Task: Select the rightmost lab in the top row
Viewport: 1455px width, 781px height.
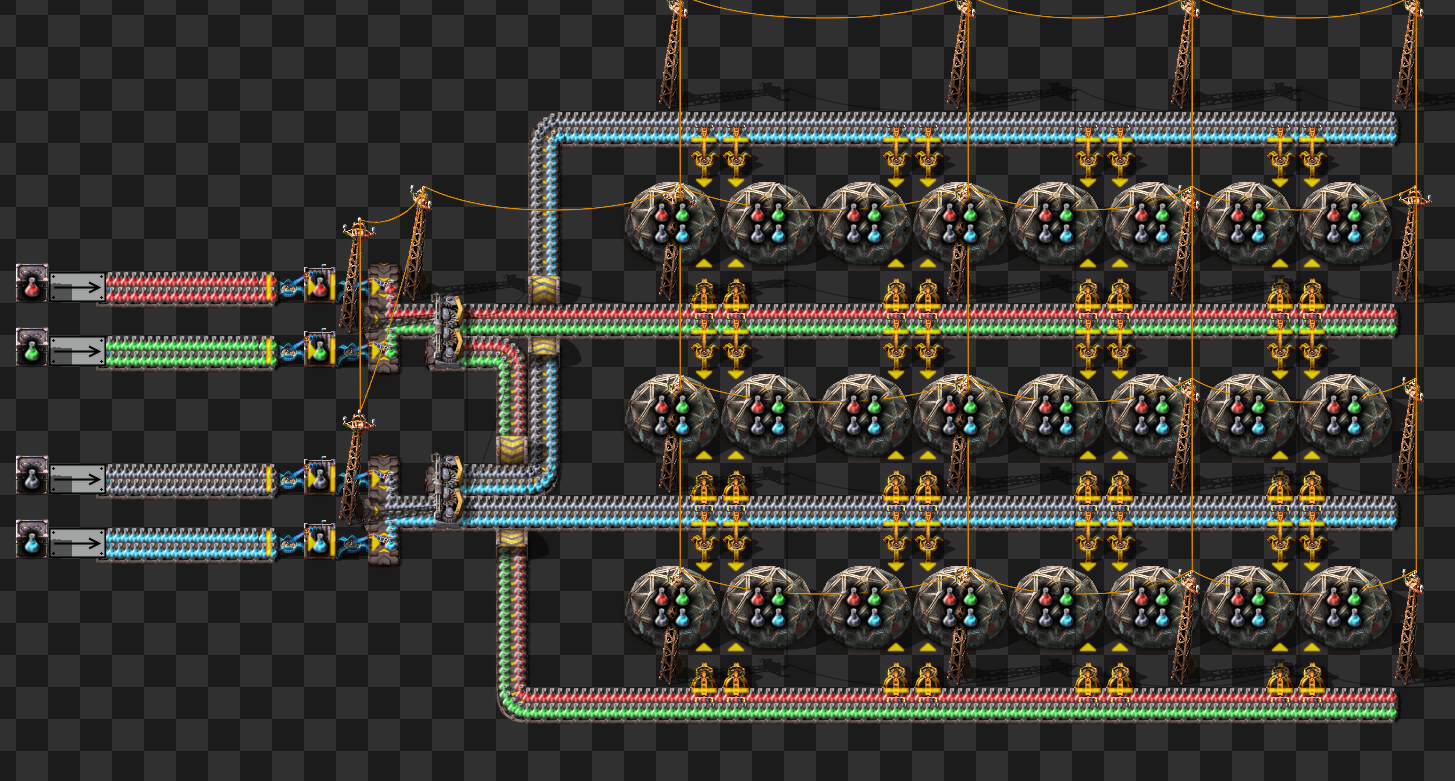Action: 1344,223
